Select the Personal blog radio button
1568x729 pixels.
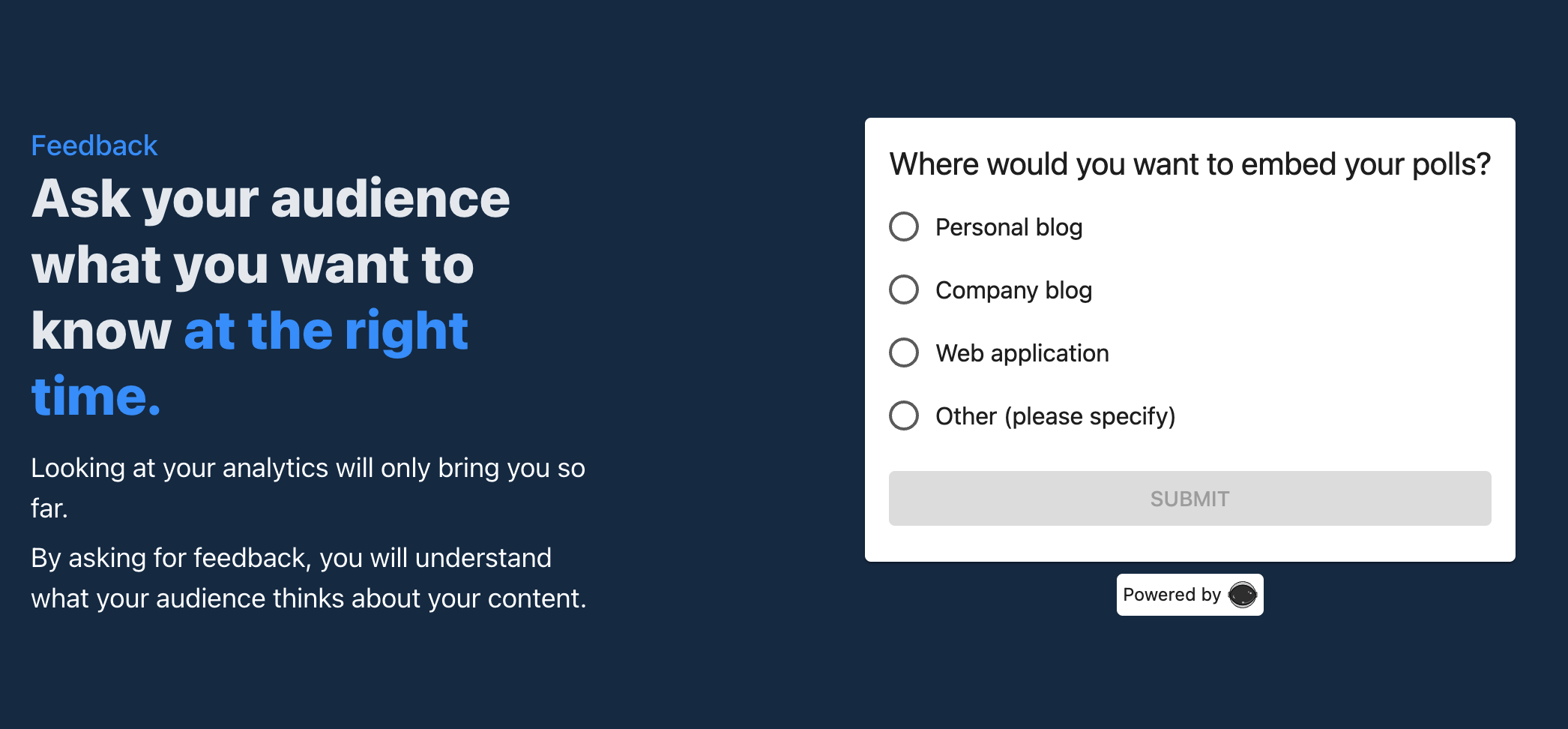click(x=904, y=226)
